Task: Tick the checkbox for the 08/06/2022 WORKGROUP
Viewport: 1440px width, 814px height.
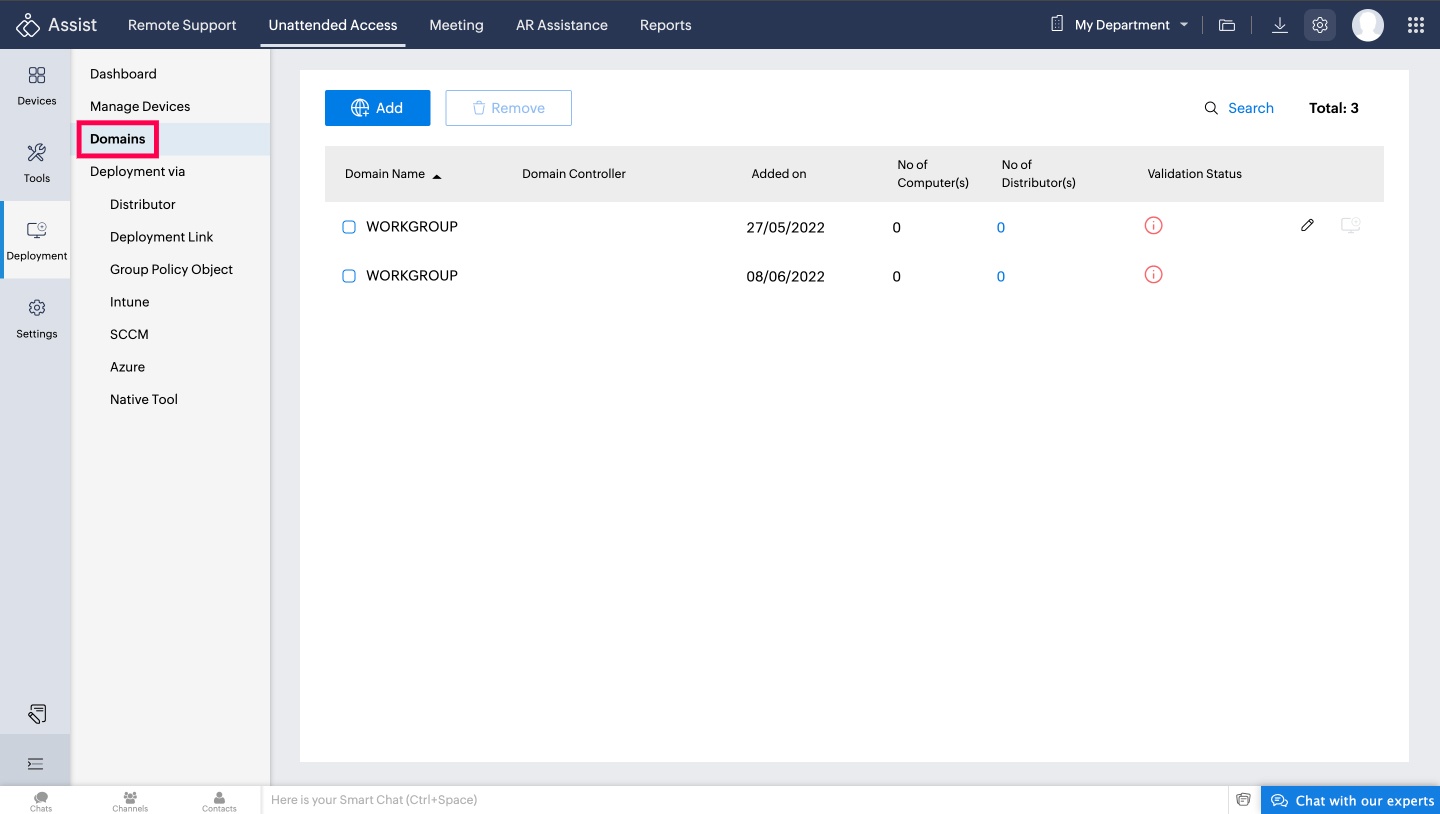Action: coord(349,276)
